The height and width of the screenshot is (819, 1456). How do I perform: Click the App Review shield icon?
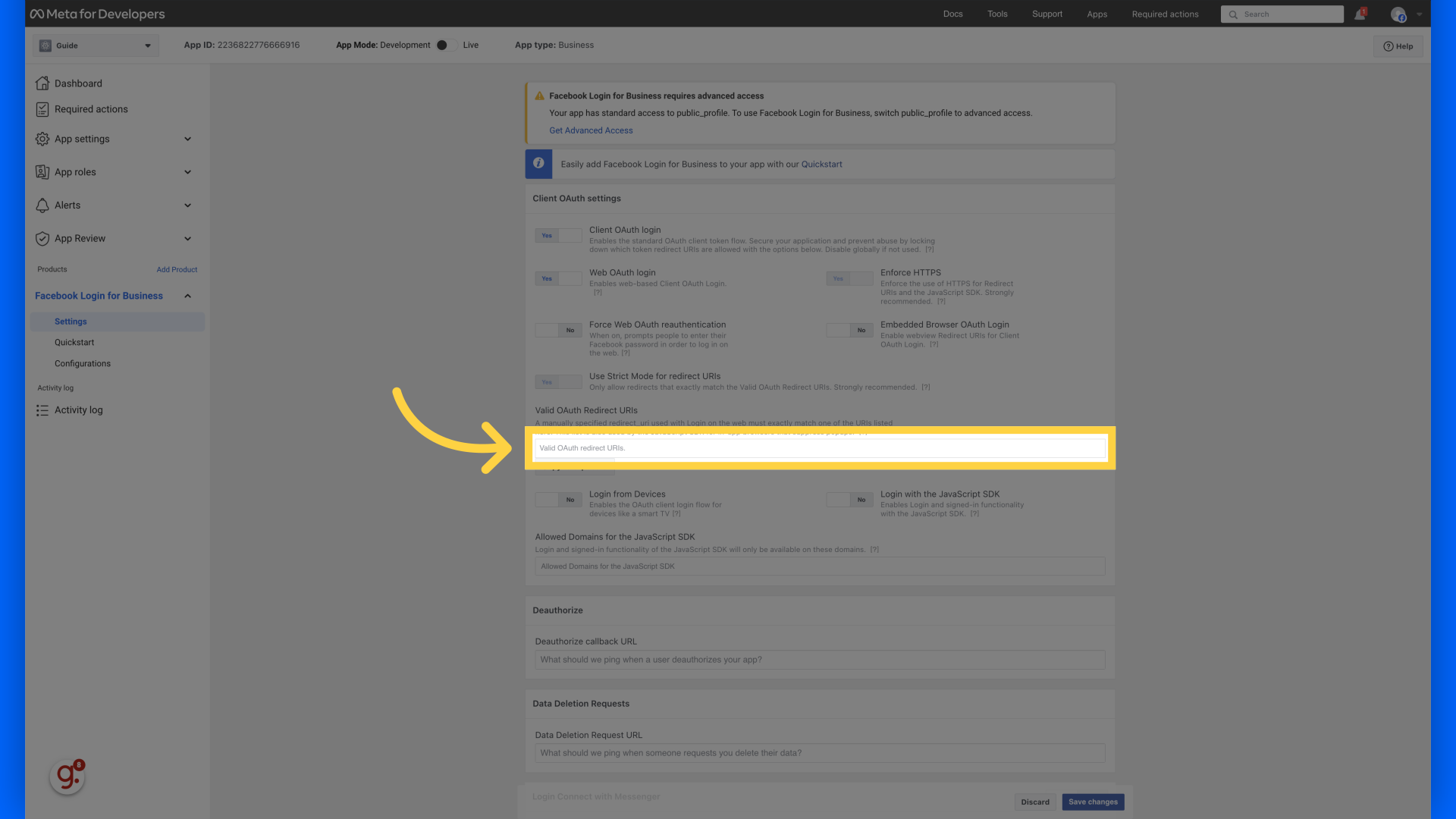(x=42, y=239)
